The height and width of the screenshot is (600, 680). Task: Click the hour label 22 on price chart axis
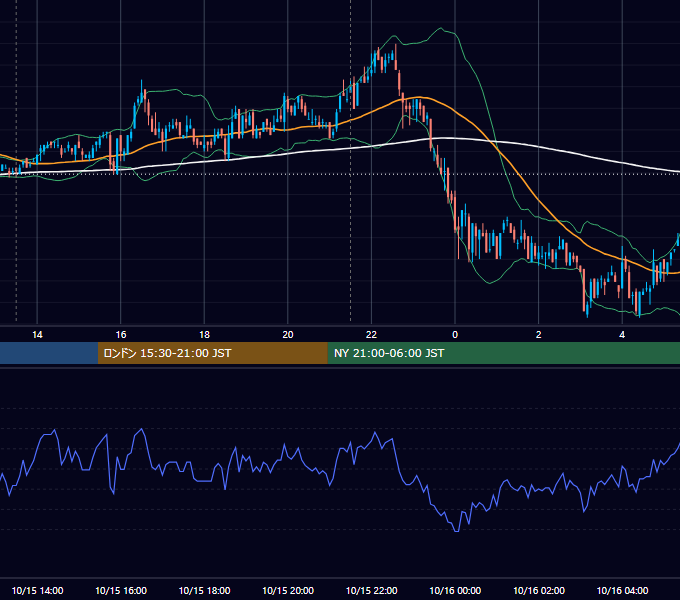tap(371, 335)
